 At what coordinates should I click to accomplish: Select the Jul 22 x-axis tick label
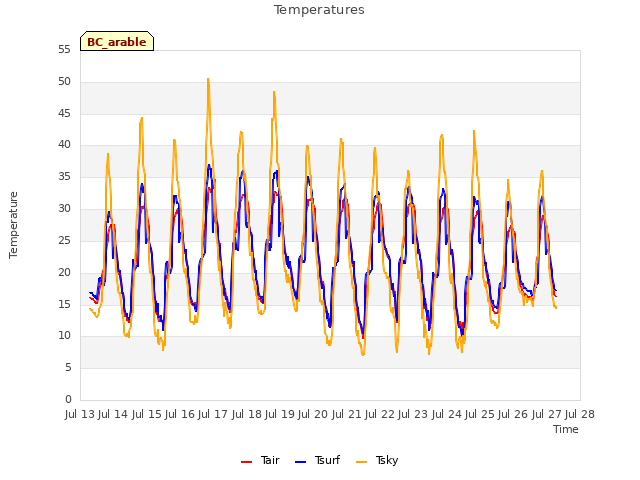coord(380,414)
